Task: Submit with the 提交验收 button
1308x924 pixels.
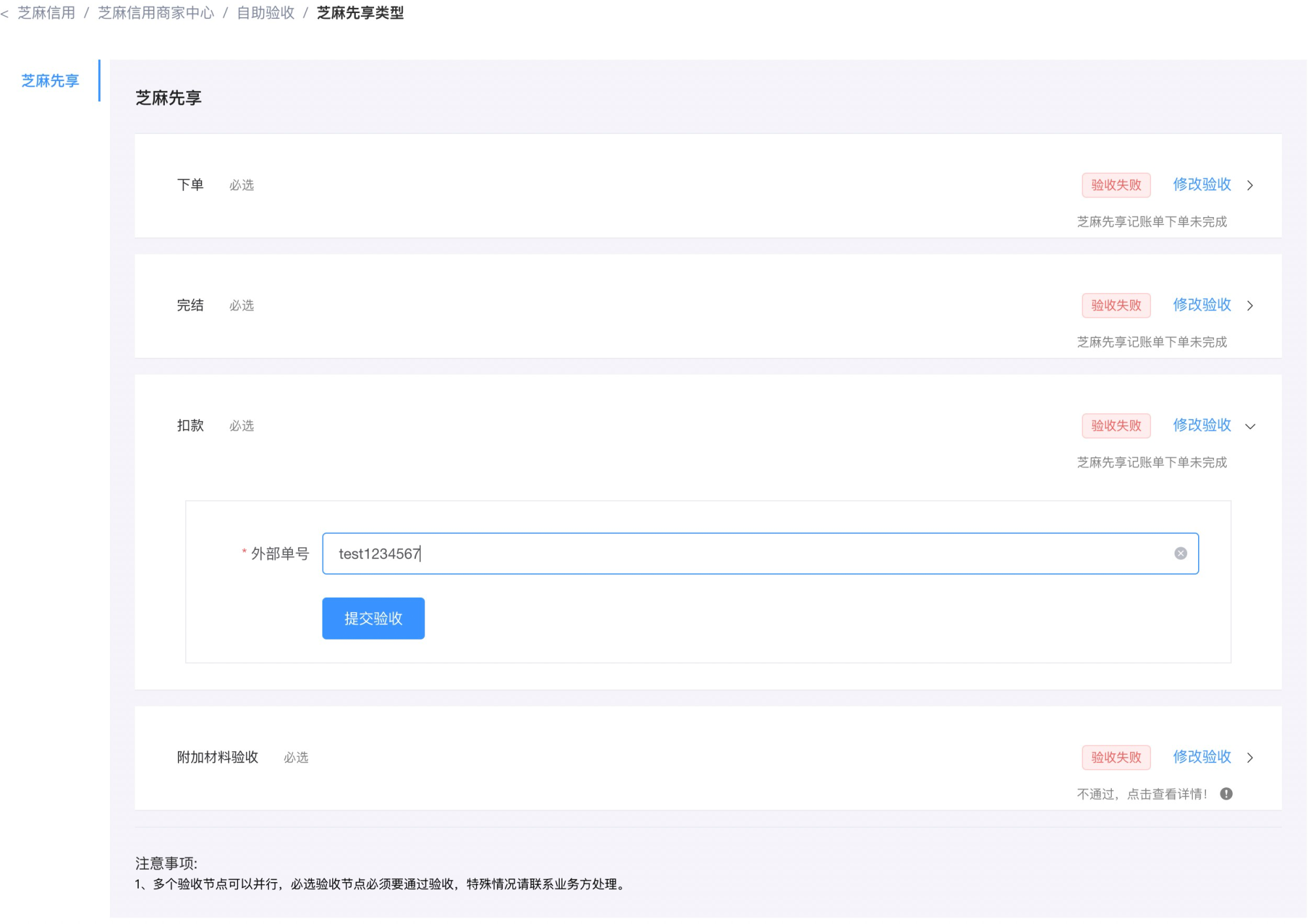Action: click(373, 618)
